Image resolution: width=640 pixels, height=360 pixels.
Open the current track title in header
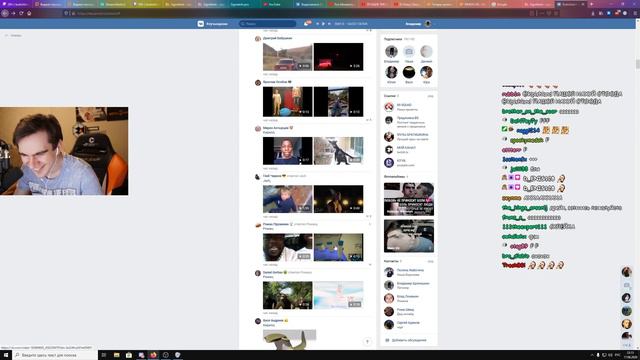click(x=351, y=24)
